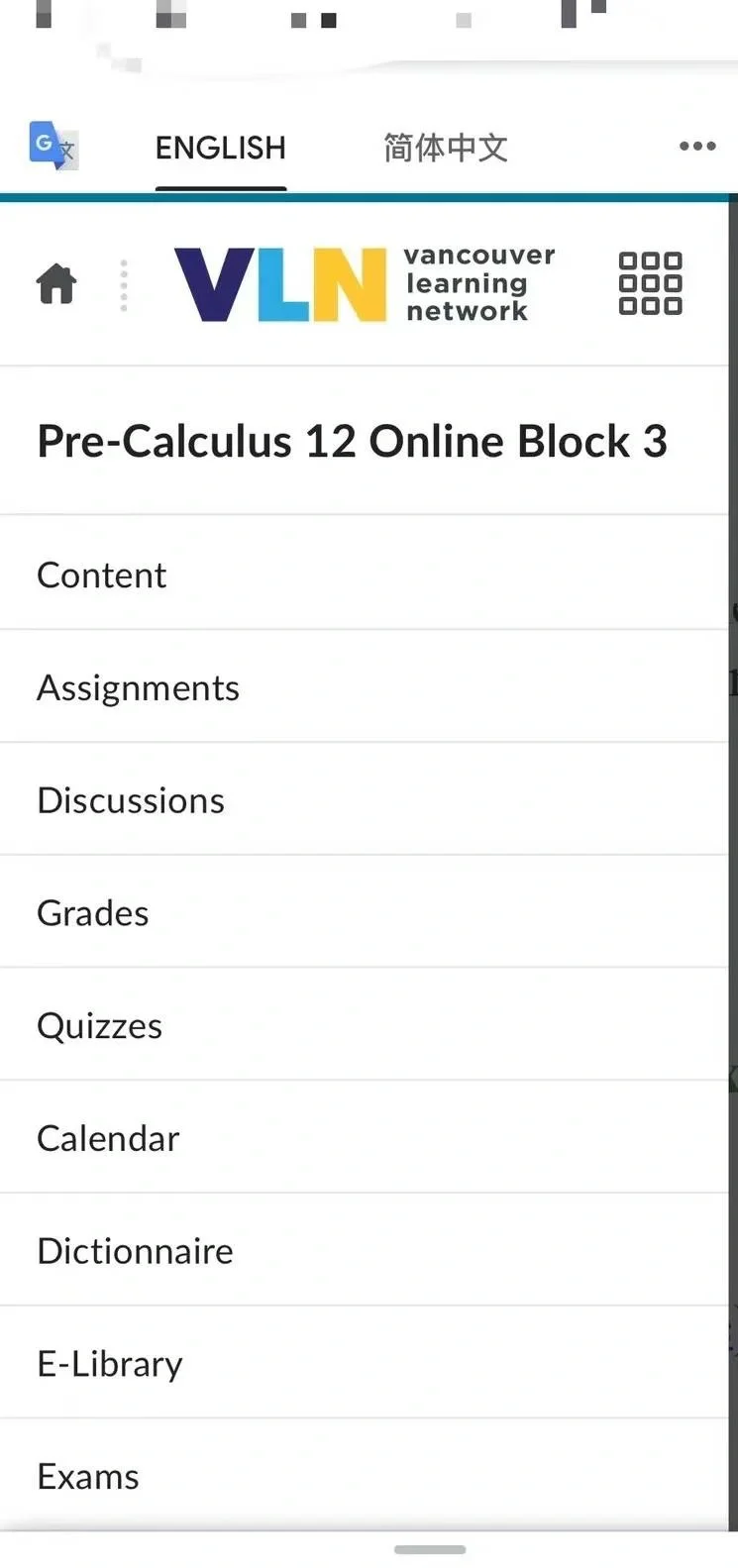Click the VLN Vancouver Learning Network logo

click(365, 283)
